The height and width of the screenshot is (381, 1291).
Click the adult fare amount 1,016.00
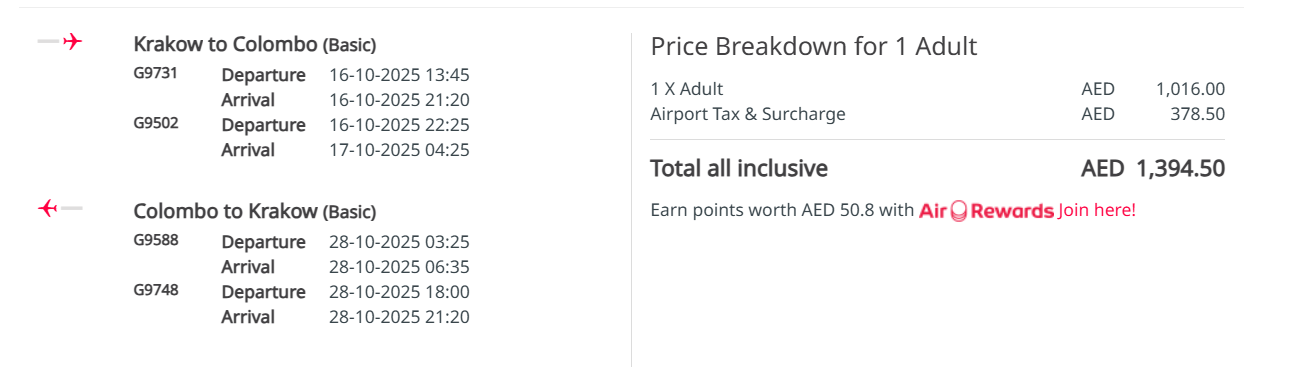pos(1190,89)
